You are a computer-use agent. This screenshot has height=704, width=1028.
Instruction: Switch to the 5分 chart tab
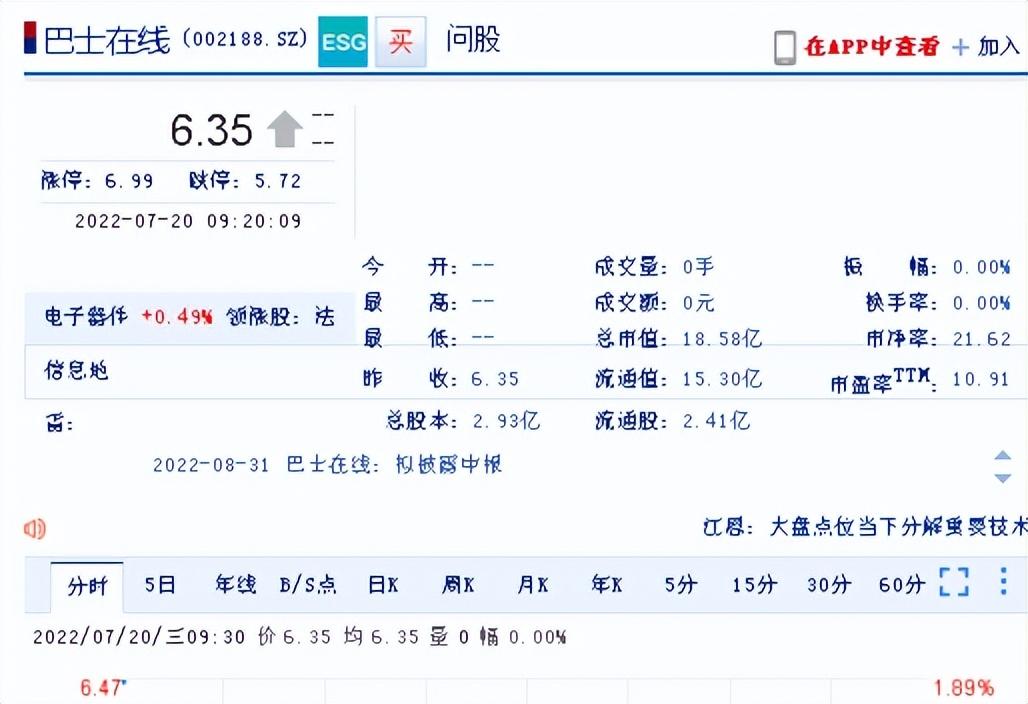681,584
